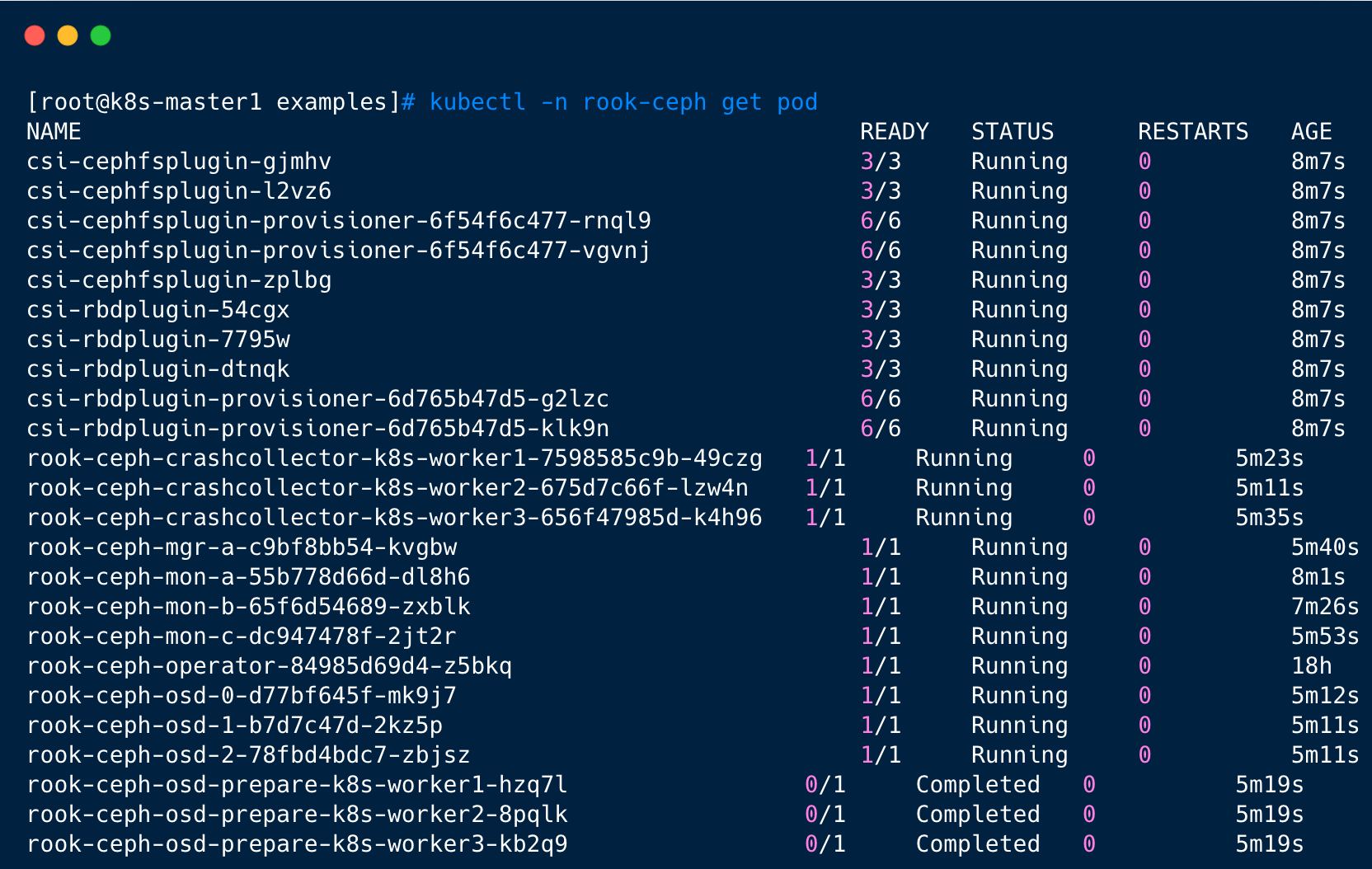Screen dimensions: 1372x869
Task: Click the RESTARTS column header
Action: point(1192,132)
